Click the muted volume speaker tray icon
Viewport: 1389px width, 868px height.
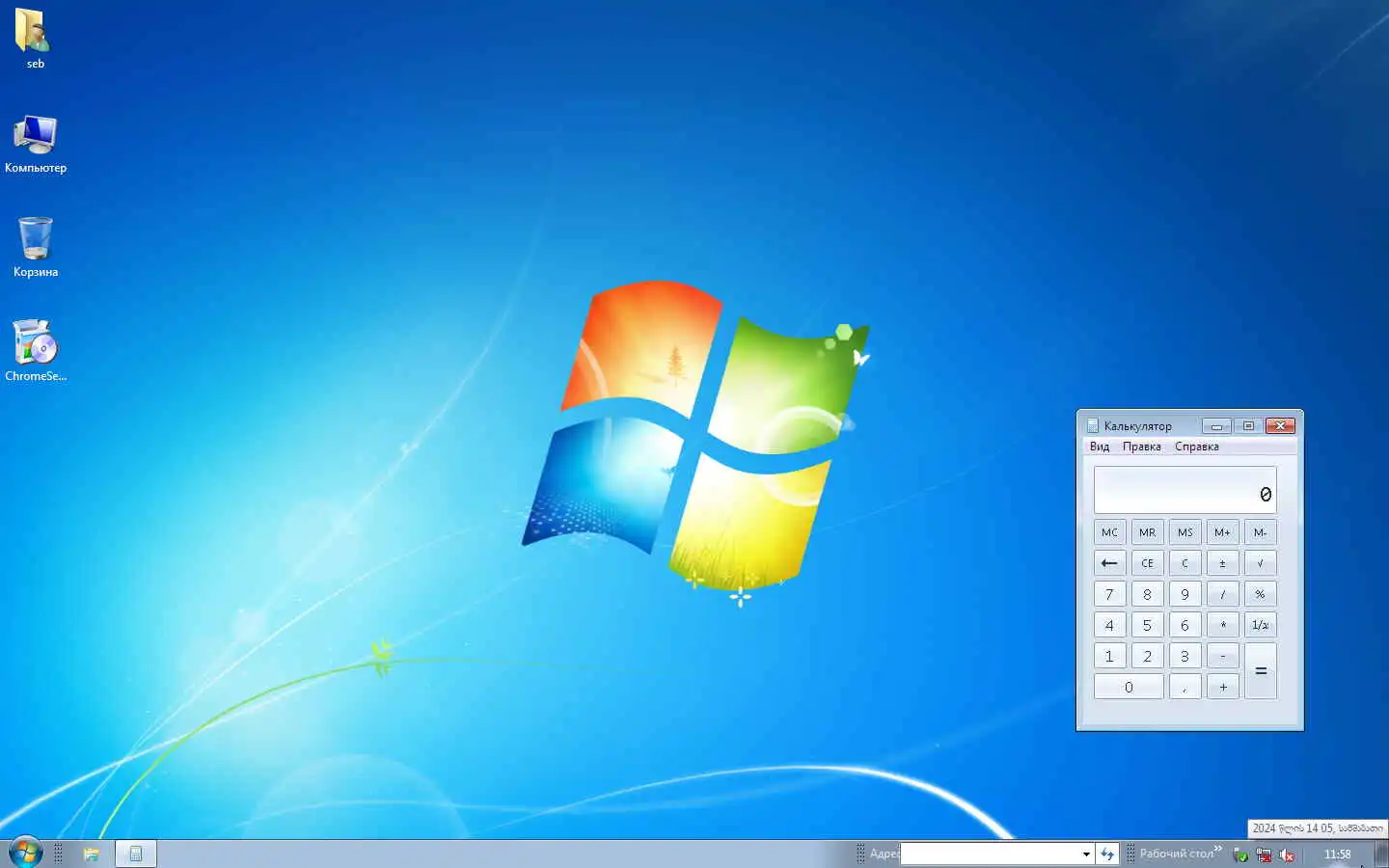[x=1286, y=854]
